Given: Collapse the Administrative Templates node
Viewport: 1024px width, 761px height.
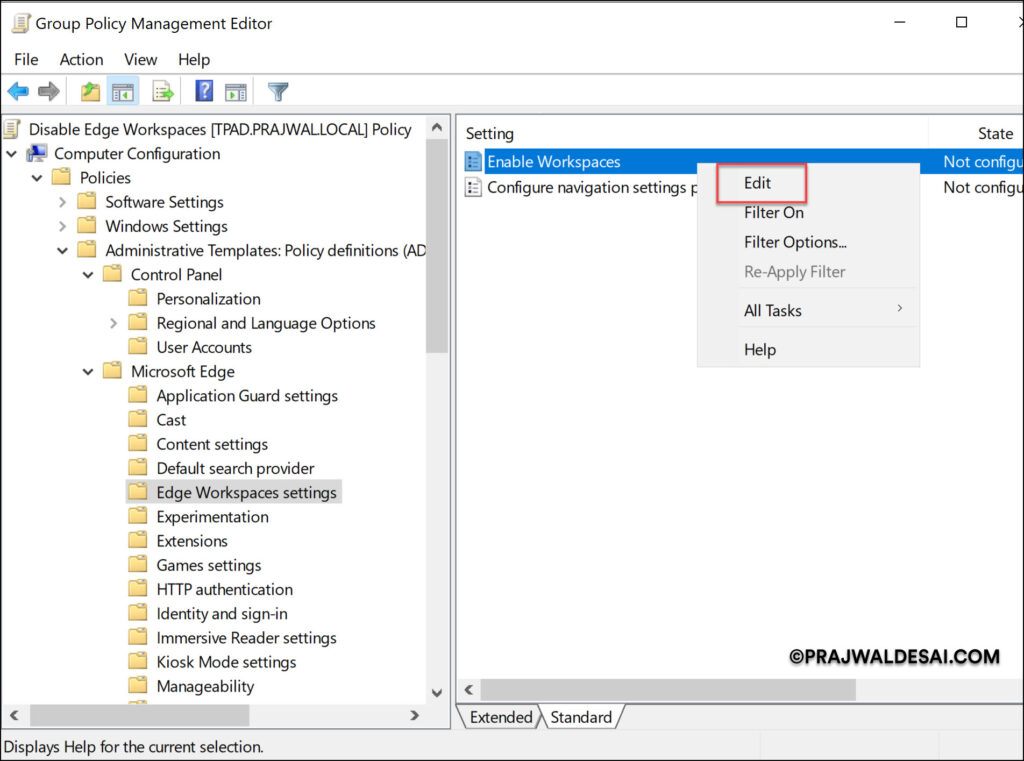Looking at the screenshot, I should (x=63, y=251).
